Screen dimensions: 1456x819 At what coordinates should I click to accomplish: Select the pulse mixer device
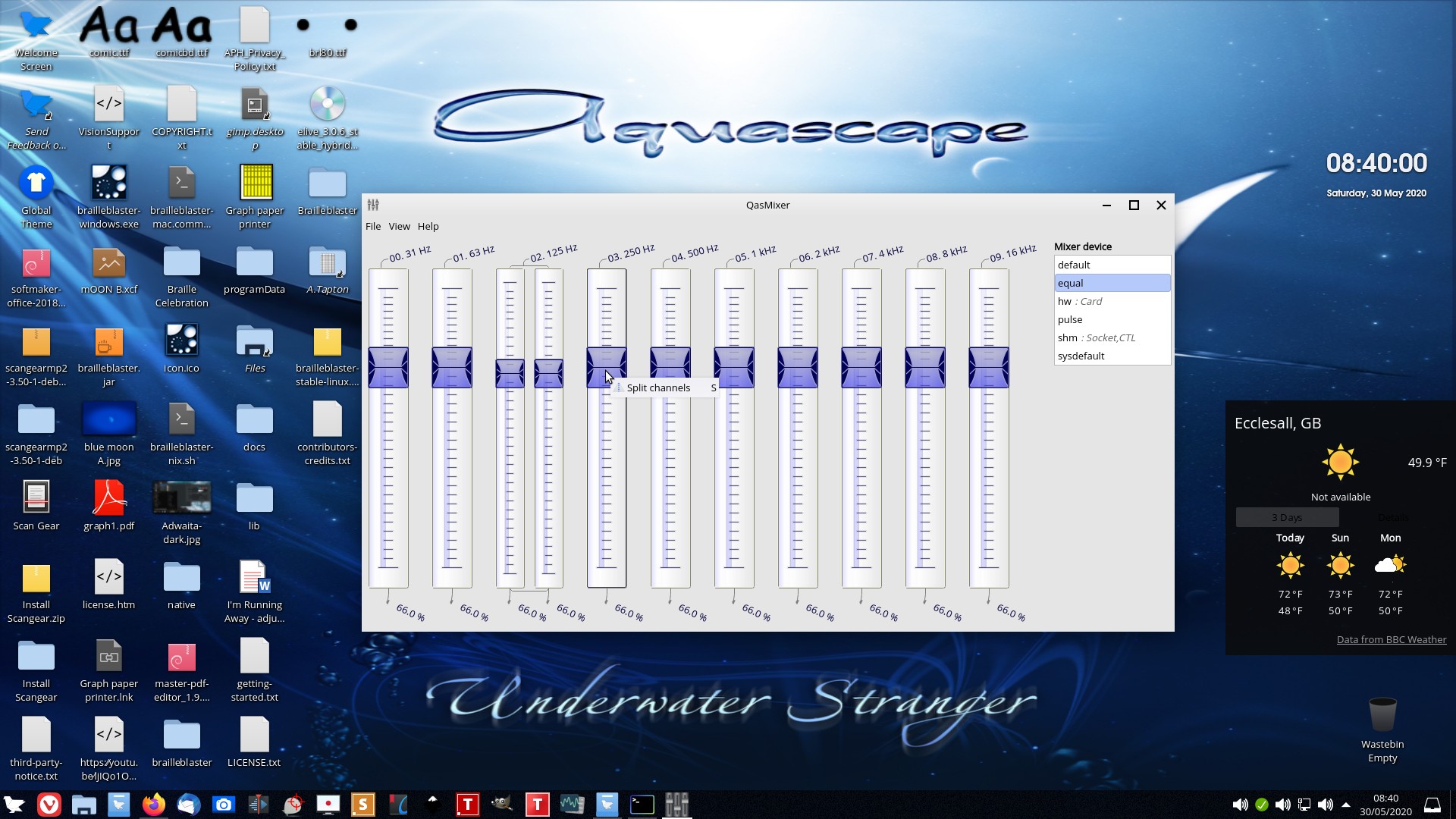(1070, 319)
